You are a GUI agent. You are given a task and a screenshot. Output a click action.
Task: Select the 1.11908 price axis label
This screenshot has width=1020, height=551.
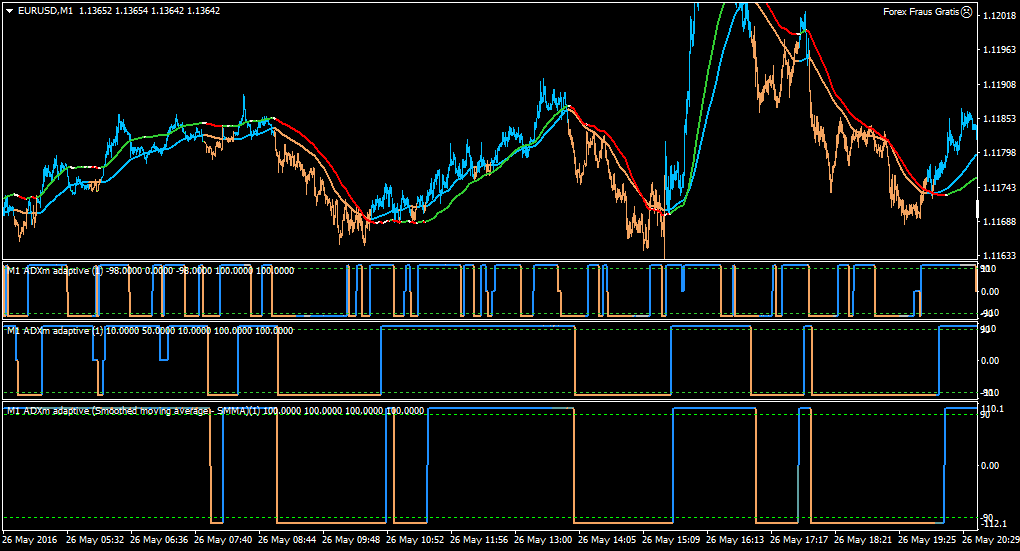[998, 84]
